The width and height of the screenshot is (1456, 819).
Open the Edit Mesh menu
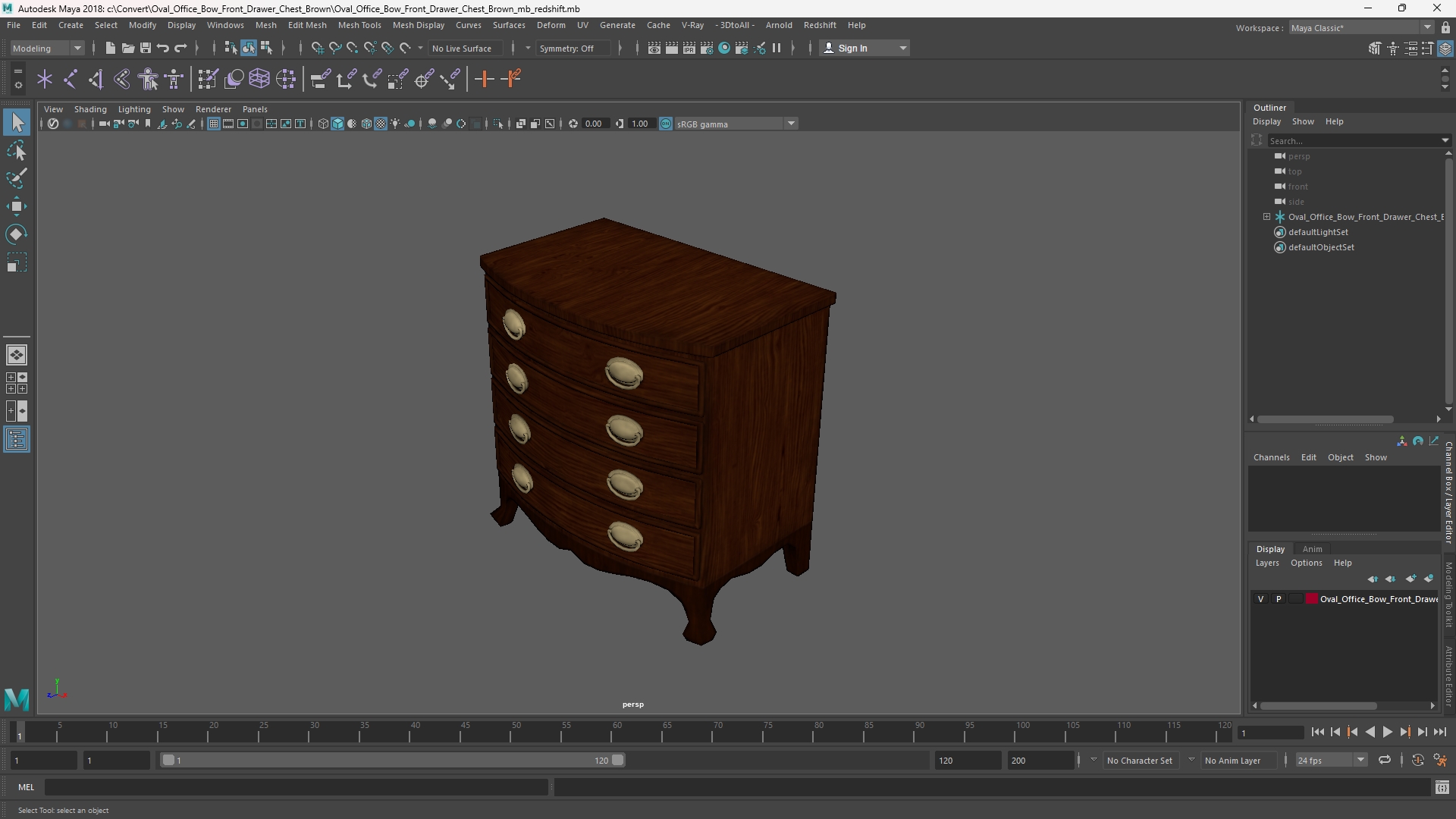tap(307, 25)
